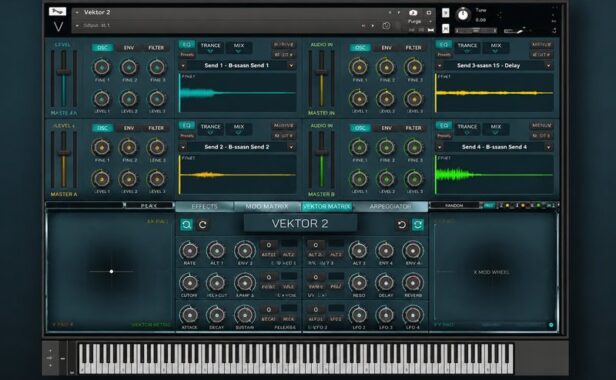Open the ENV tab in the Send 1 layer
616x380 pixels.
click(129, 48)
